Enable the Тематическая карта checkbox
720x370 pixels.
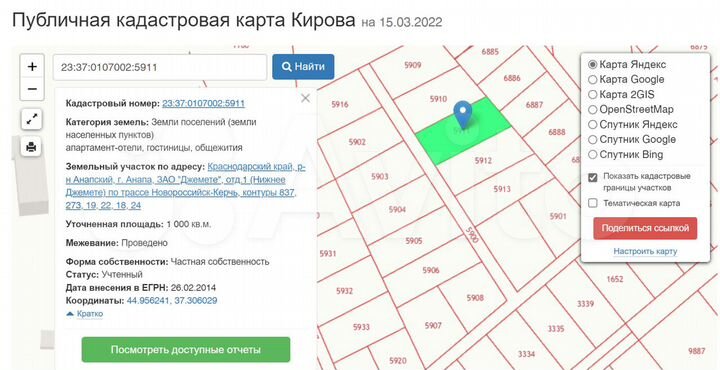[593, 203]
